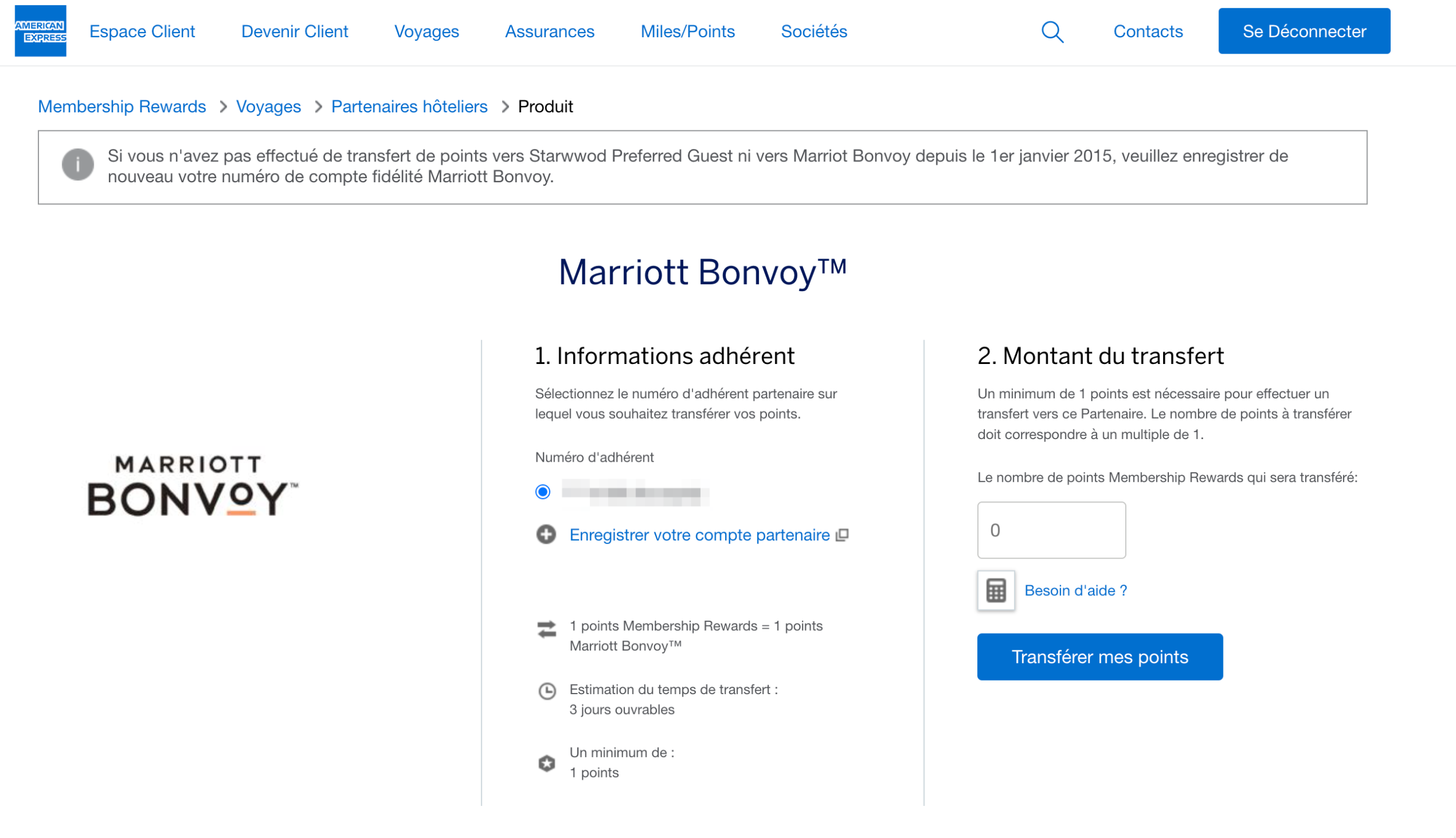Image resolution: width=1456 pixels, height=838 pixels.
Task: Open the Assurances menu
Action: coord(549,31)
